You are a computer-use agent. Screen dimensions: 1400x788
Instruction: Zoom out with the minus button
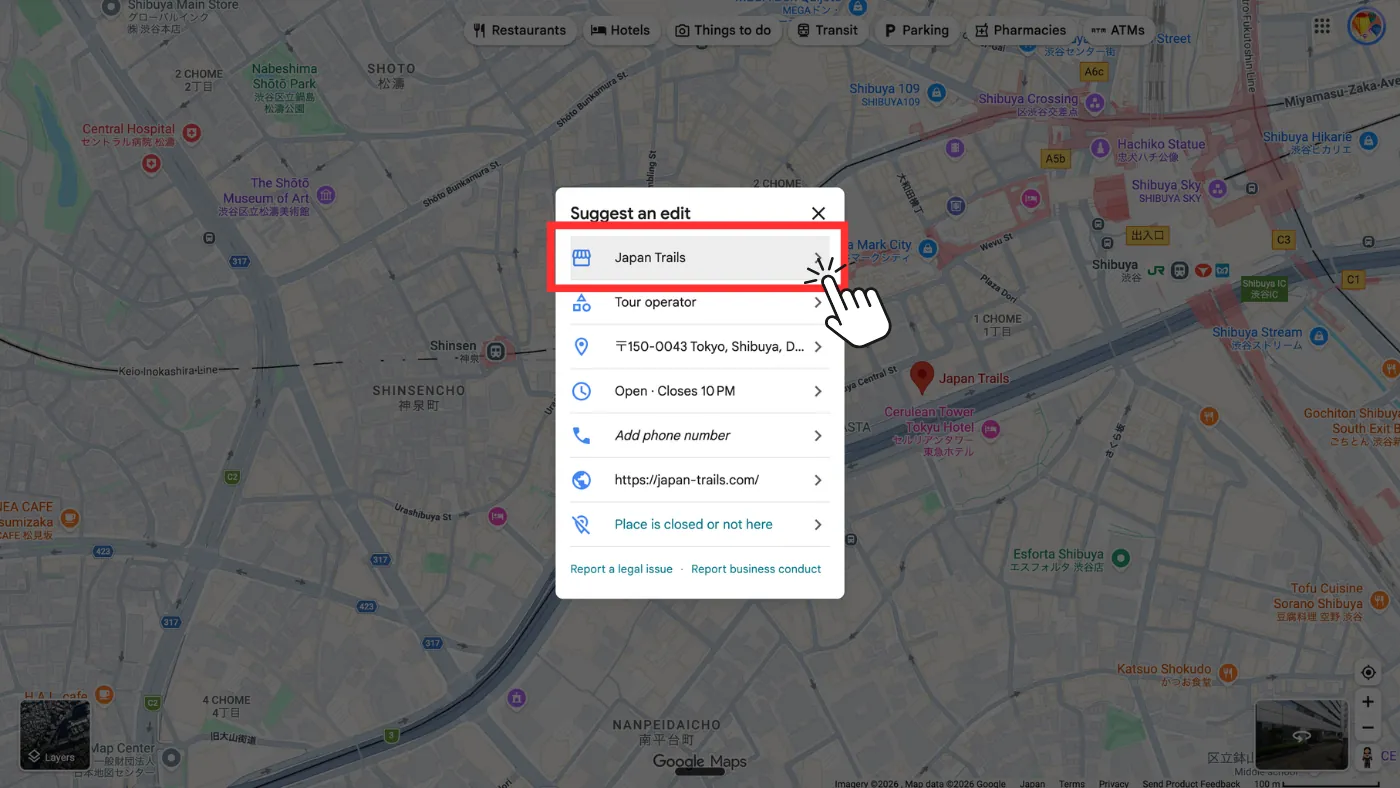click(x=1368, y=727)
